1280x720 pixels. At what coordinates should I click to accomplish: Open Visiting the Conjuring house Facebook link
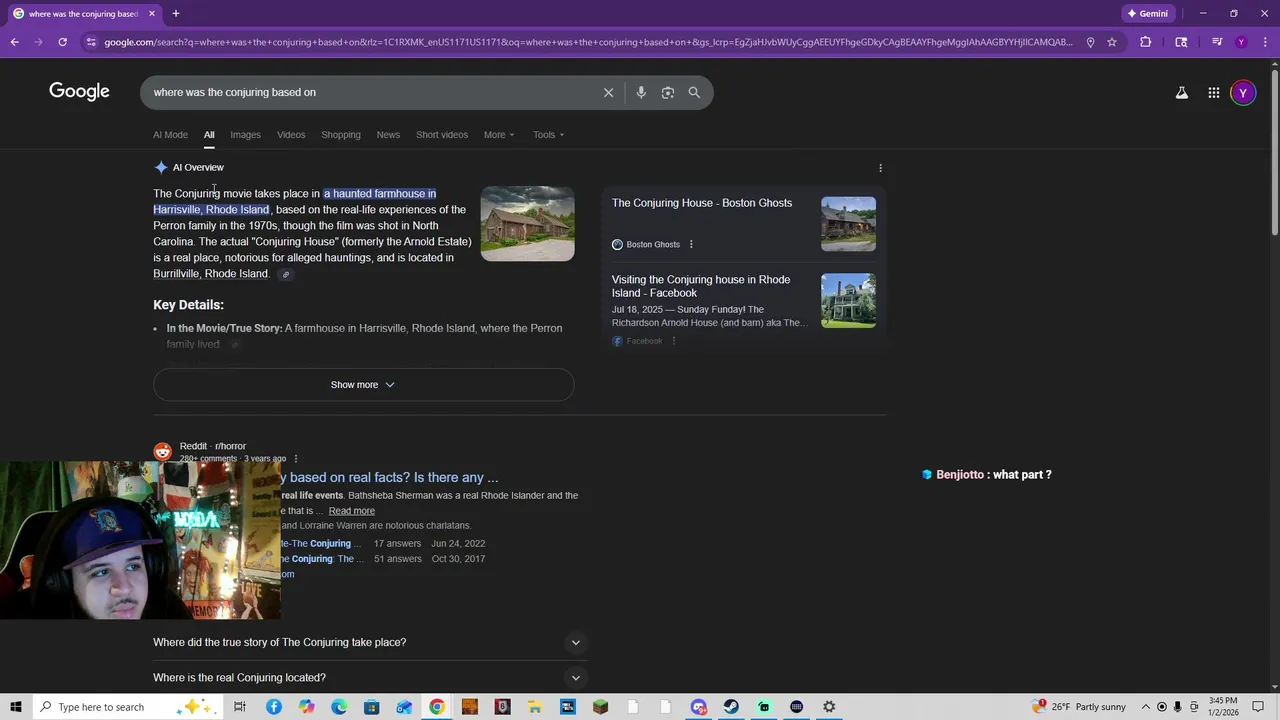pos(701,286)
